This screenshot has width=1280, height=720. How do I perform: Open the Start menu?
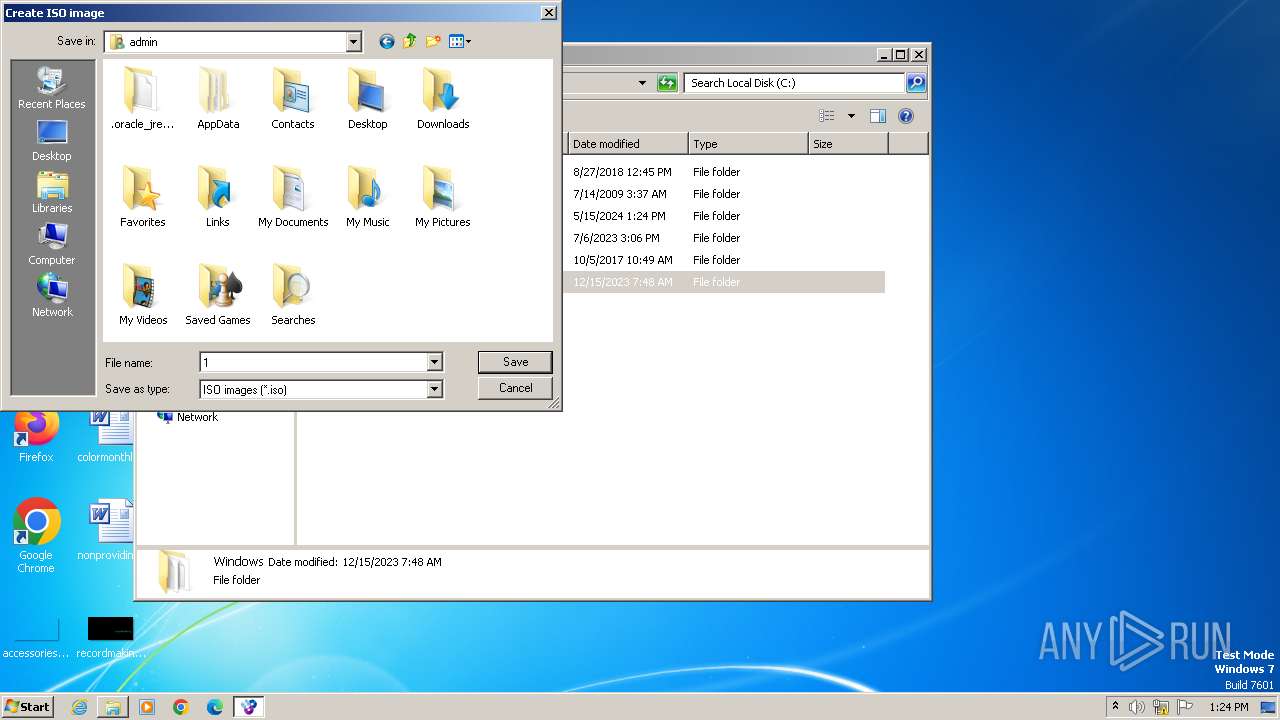pos(28,706)
